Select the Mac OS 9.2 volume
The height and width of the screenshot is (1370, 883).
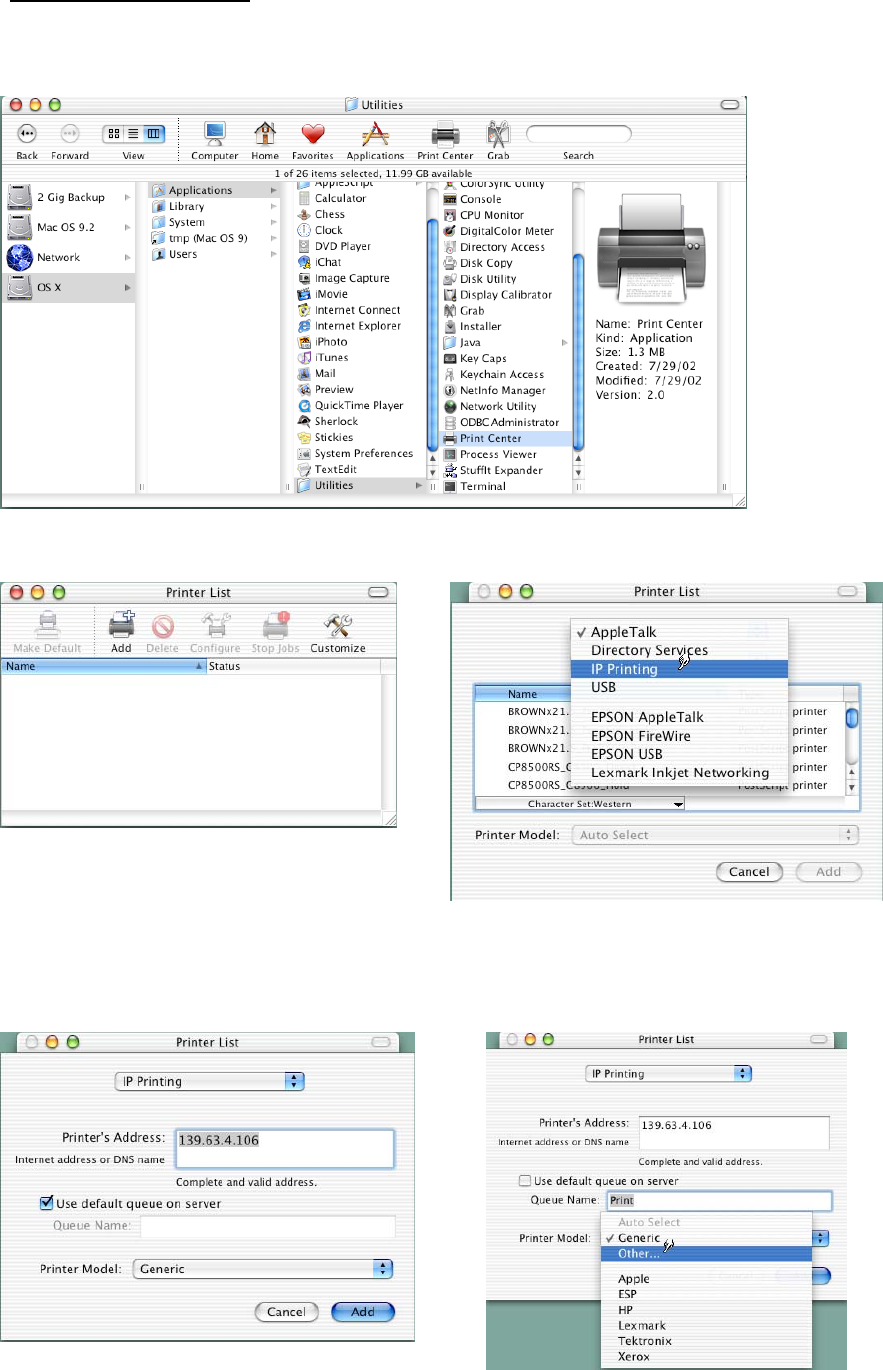pos(69,227)
